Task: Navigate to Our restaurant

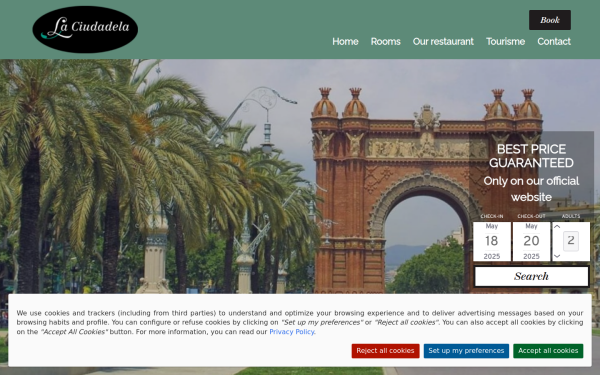Action: click(x=443, y=41)
